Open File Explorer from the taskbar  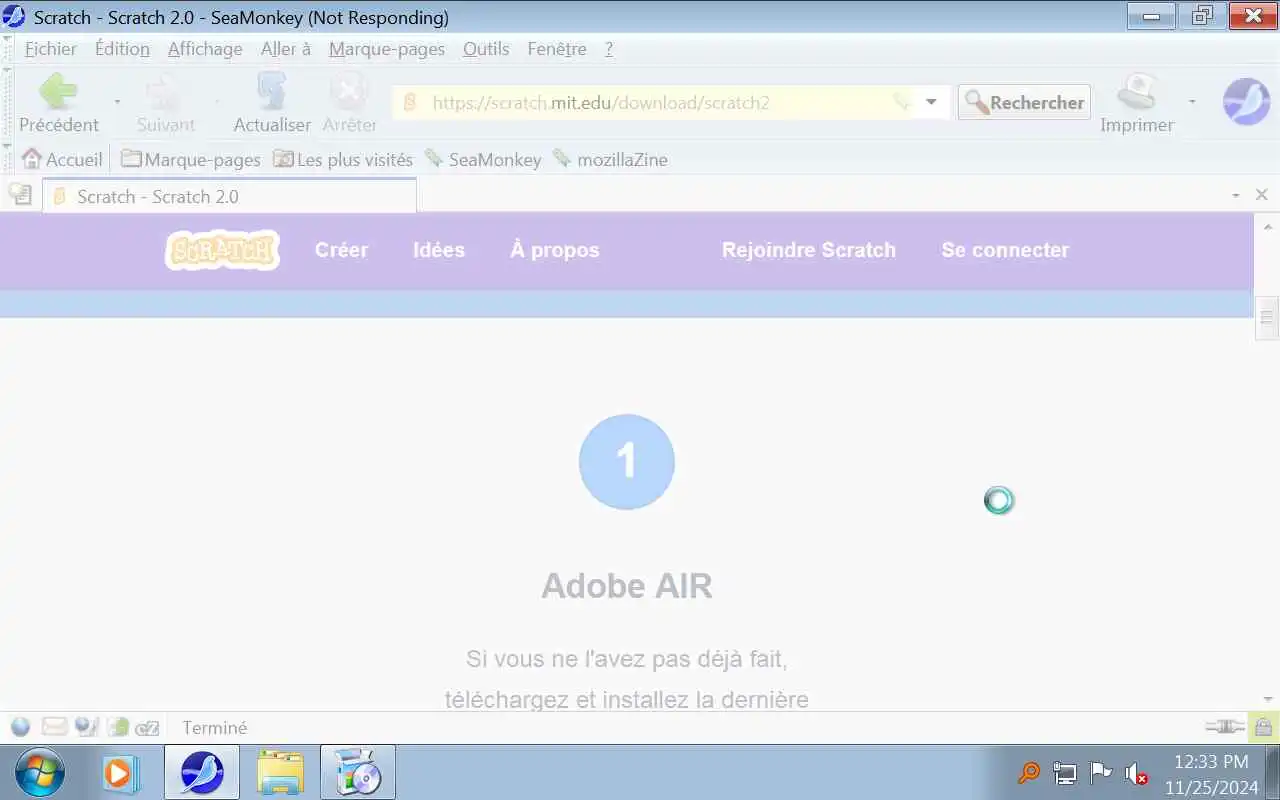(280, 773)
